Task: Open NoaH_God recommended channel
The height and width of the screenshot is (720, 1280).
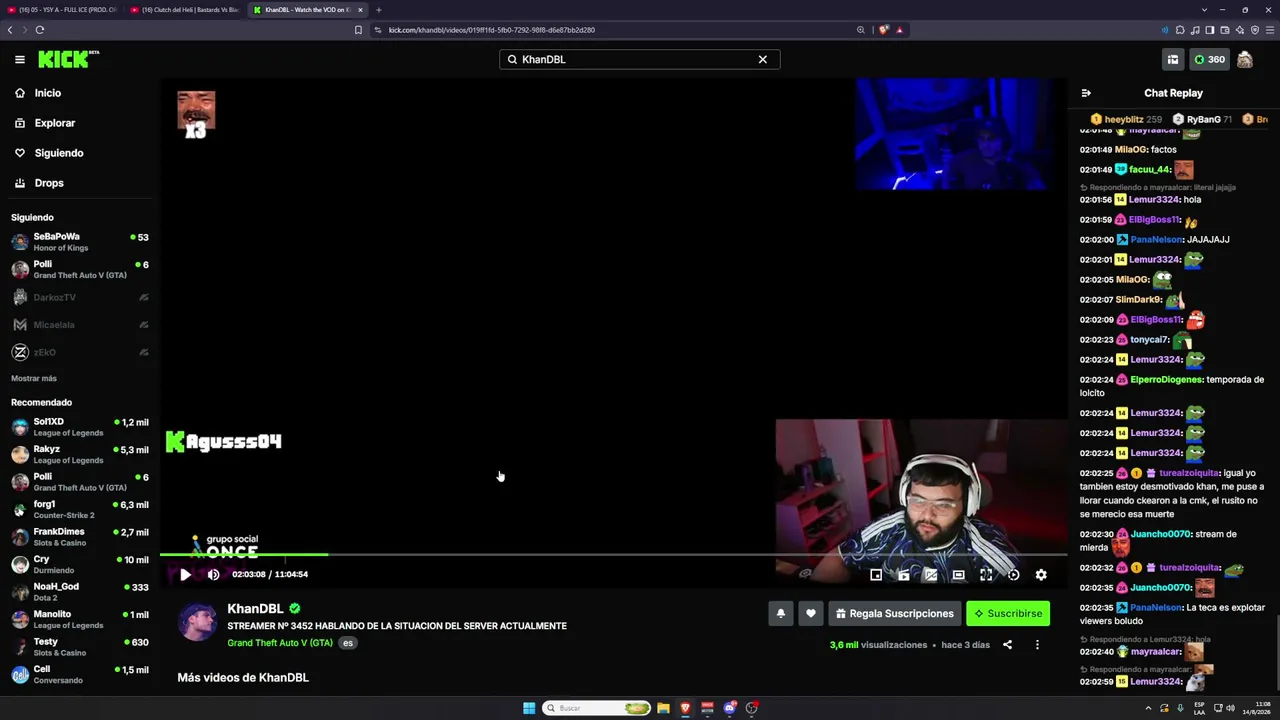Action: [80, 592]
